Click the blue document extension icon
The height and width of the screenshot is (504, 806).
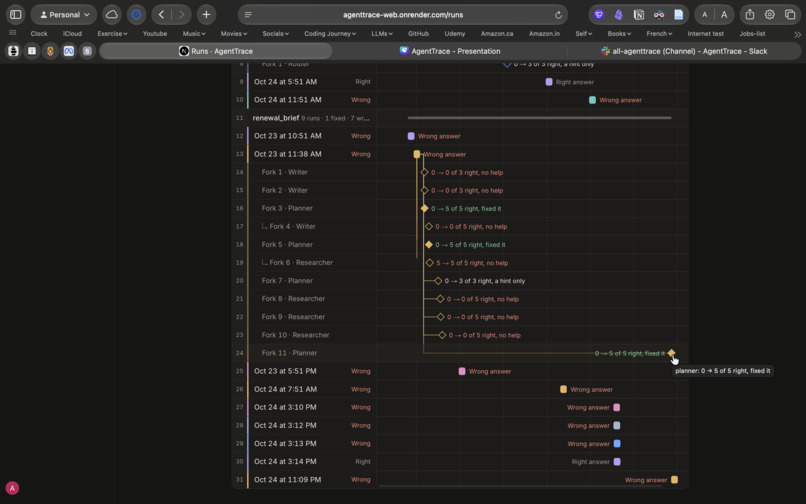pyautogui.click(x=679, y=15)
